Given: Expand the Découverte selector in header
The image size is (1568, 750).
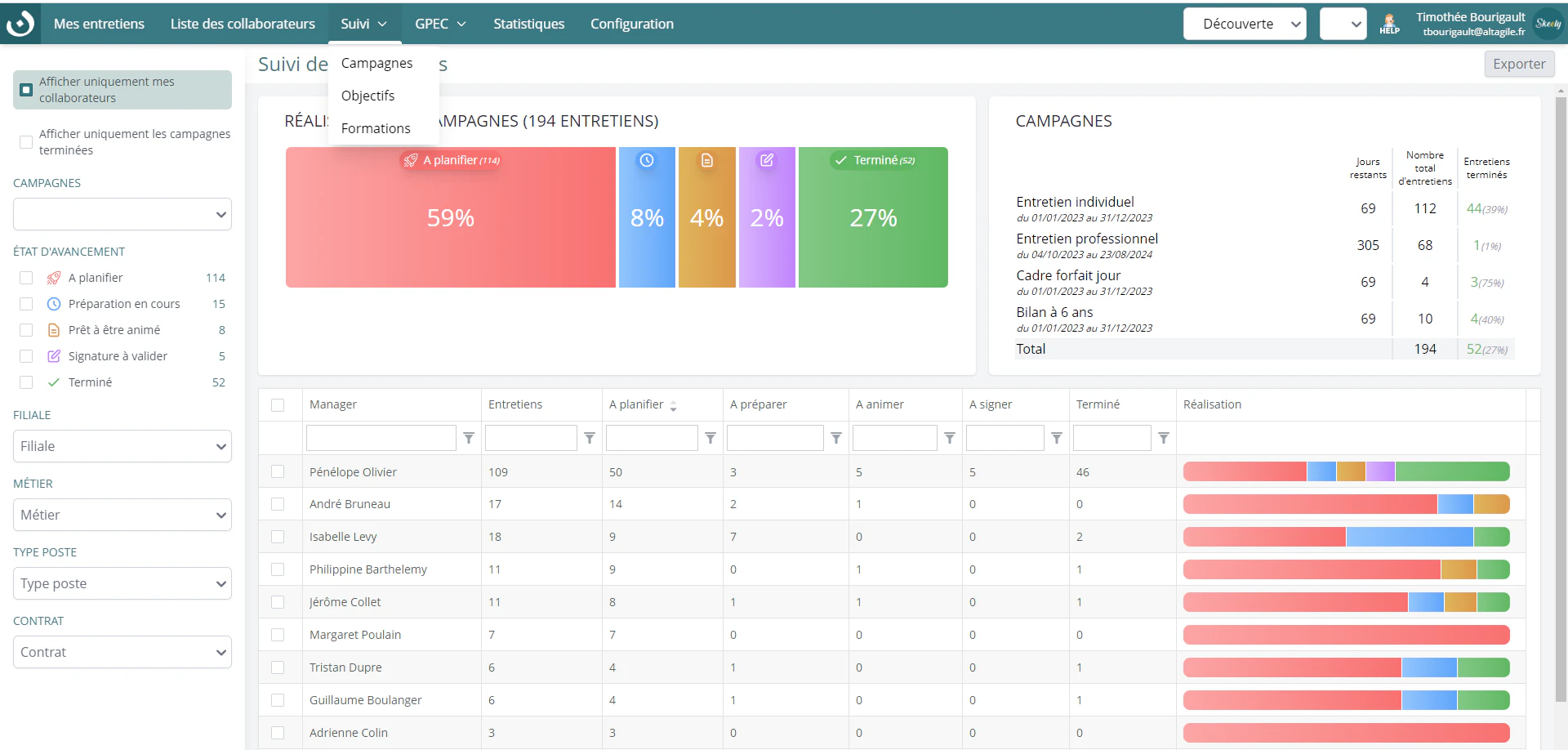Looking at the screenshot, I should [x=1245, y=24].
